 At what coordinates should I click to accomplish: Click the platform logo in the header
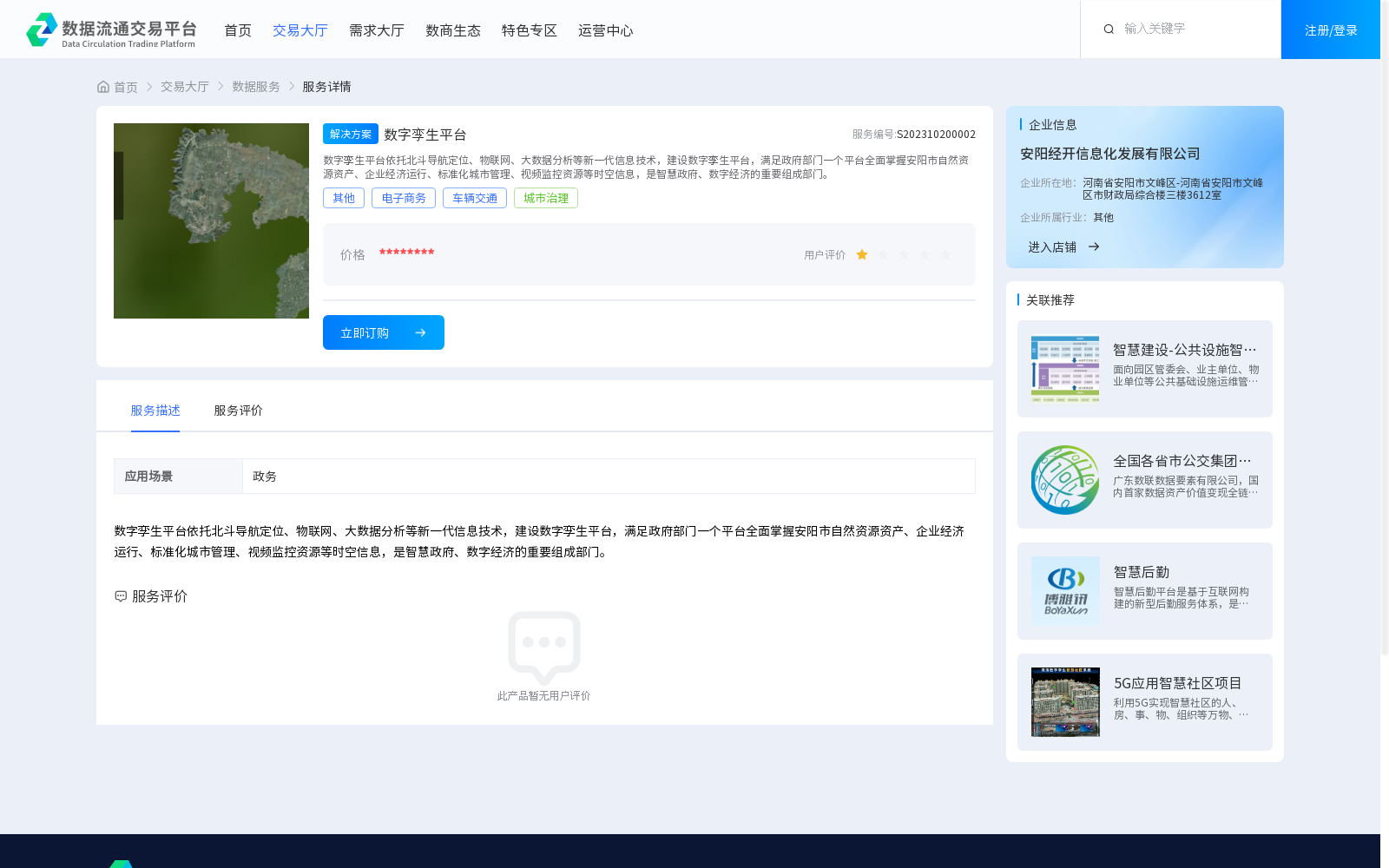point(111,30)
